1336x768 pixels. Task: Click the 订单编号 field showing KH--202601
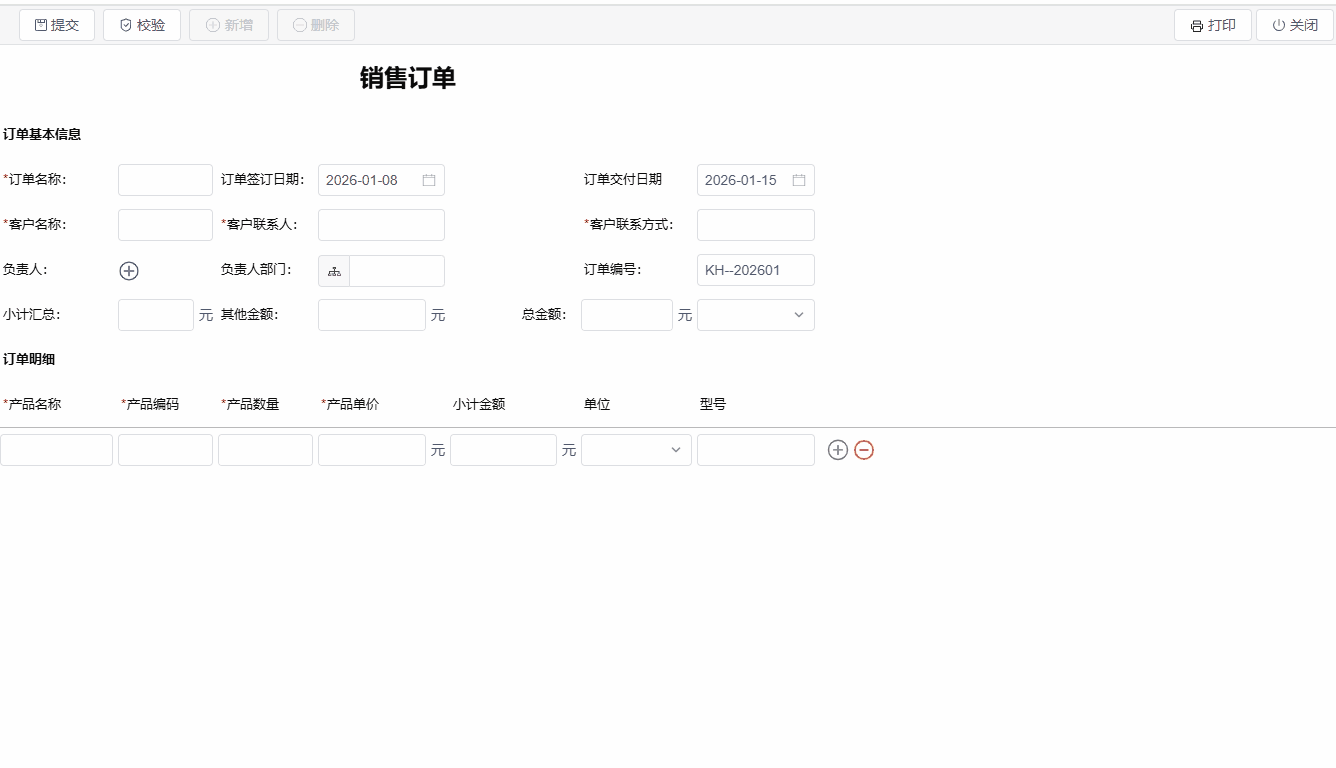click(x=755, y=270)
